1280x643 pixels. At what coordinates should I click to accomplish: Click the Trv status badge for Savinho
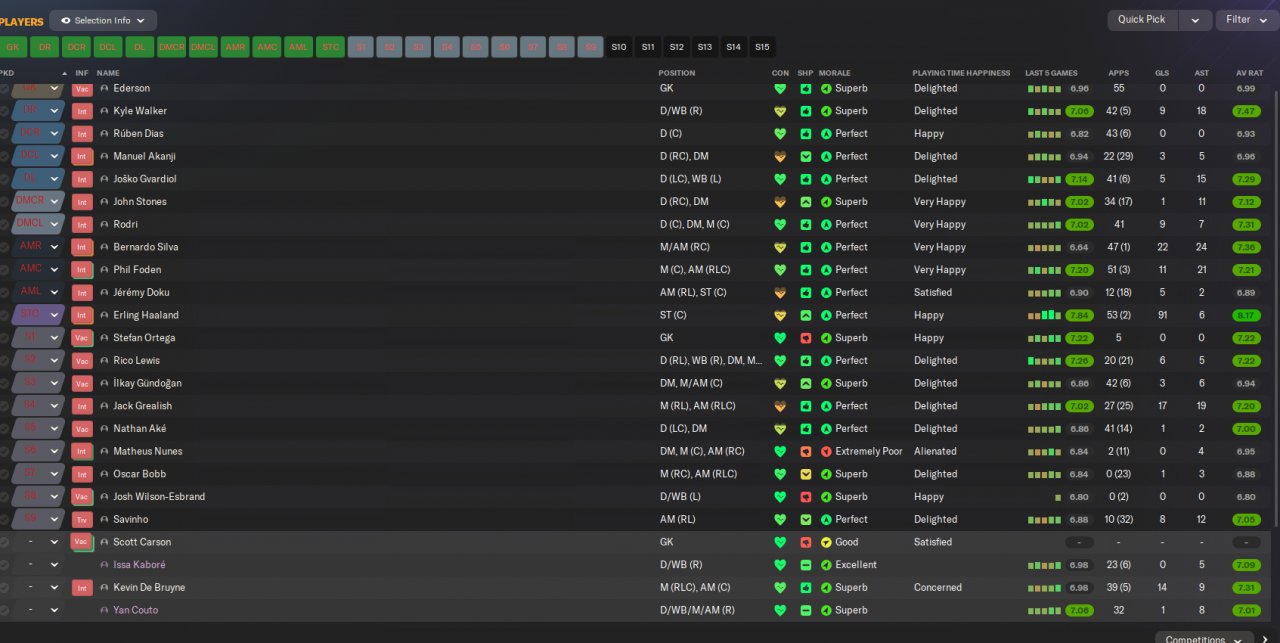pos(82,520)
